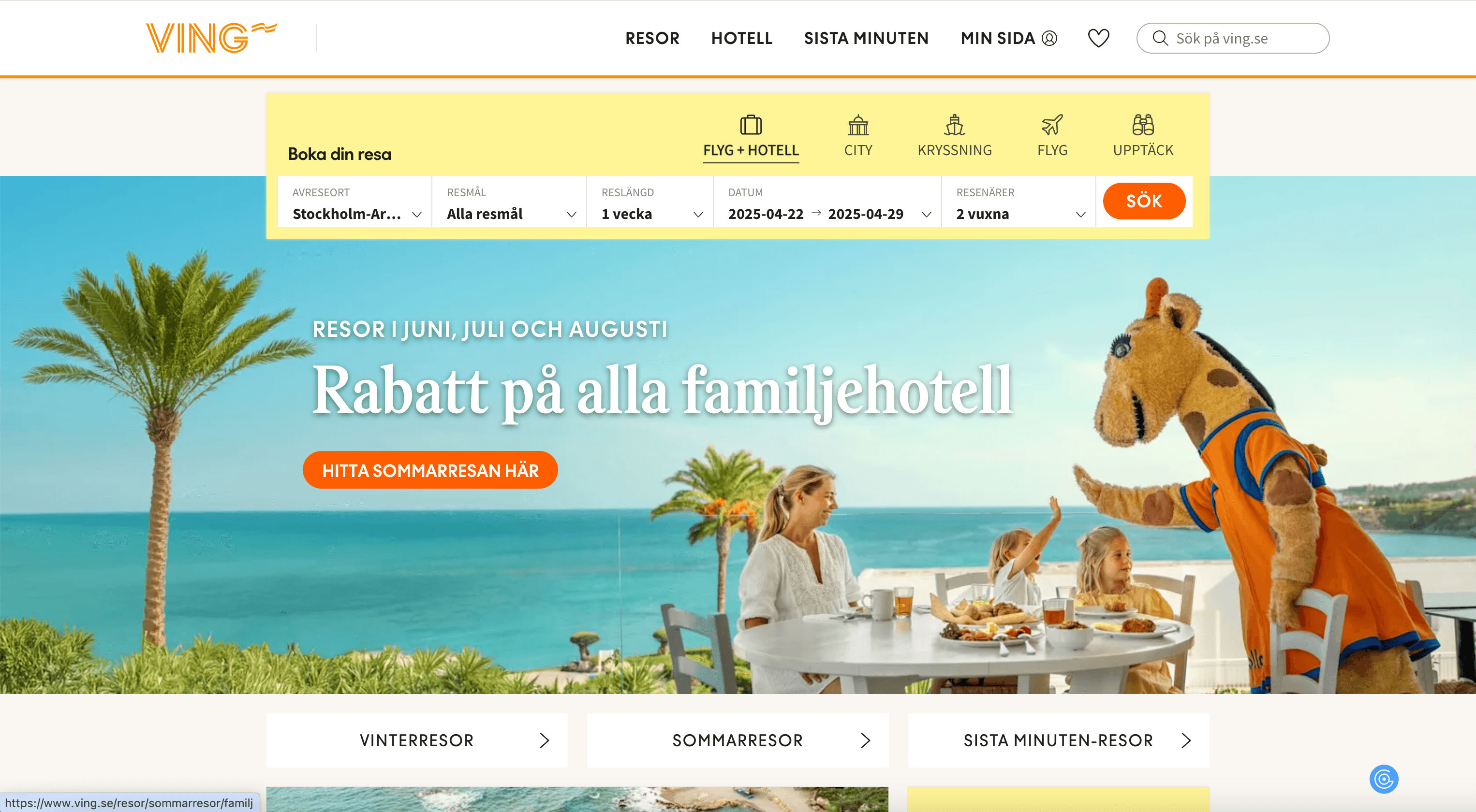The width and height of the screenshot is (1476, 812).
Task: Click the magnifying glass search icon
Action: 1160,38
